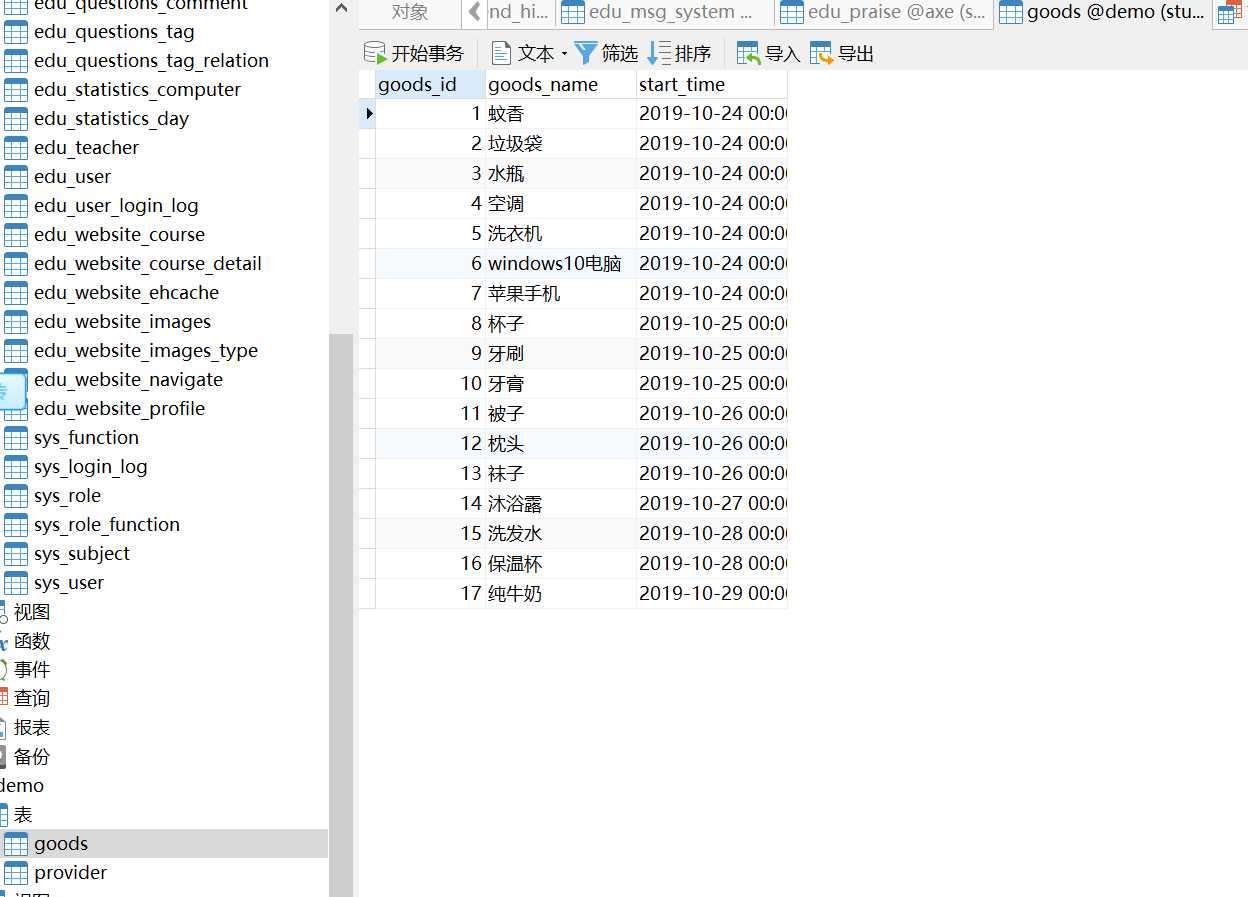Launch the Import (导入) wizard
This screenshot has width=1248, height=897.
768,53
